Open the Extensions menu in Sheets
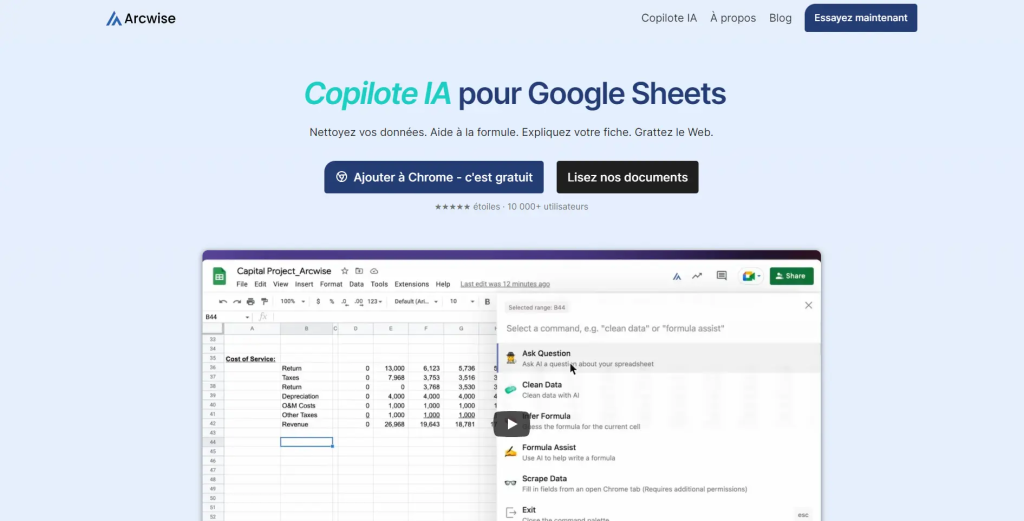 411,284
